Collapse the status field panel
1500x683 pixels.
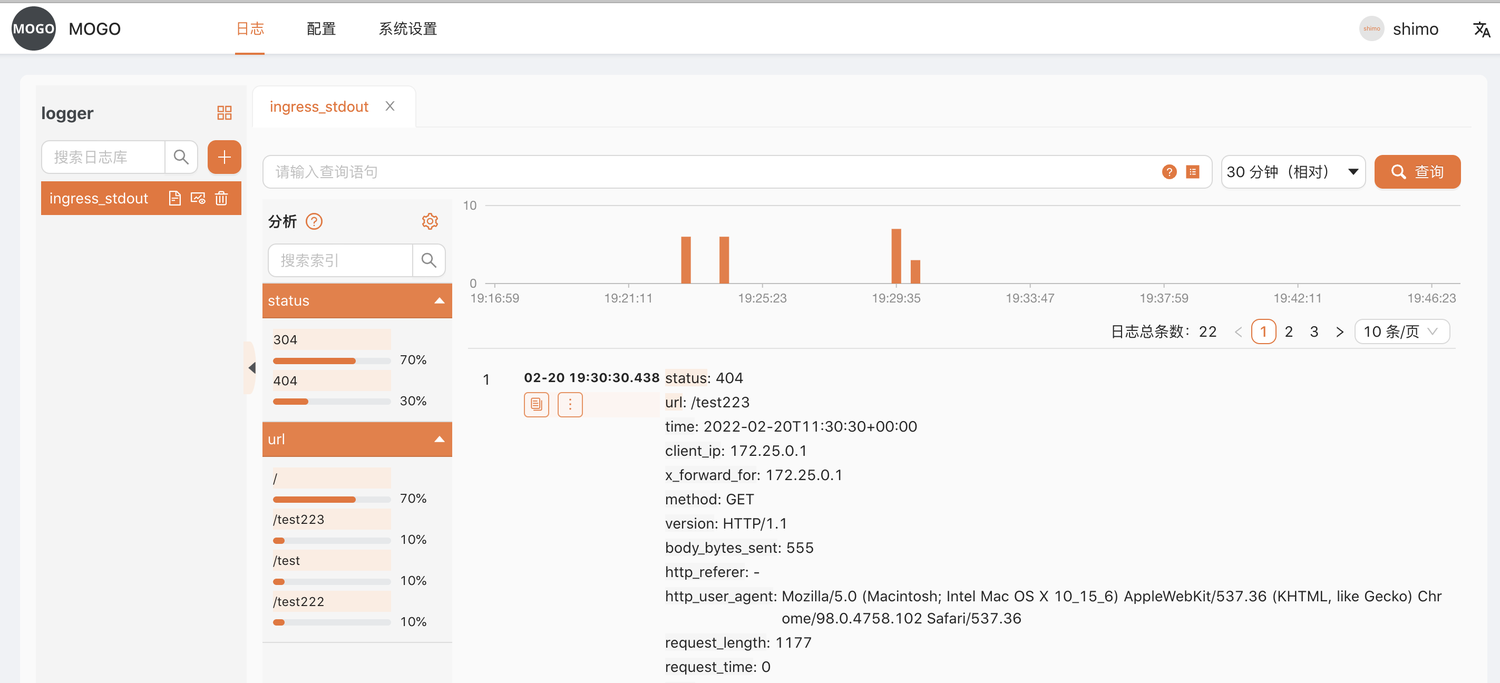coord(438,300)
